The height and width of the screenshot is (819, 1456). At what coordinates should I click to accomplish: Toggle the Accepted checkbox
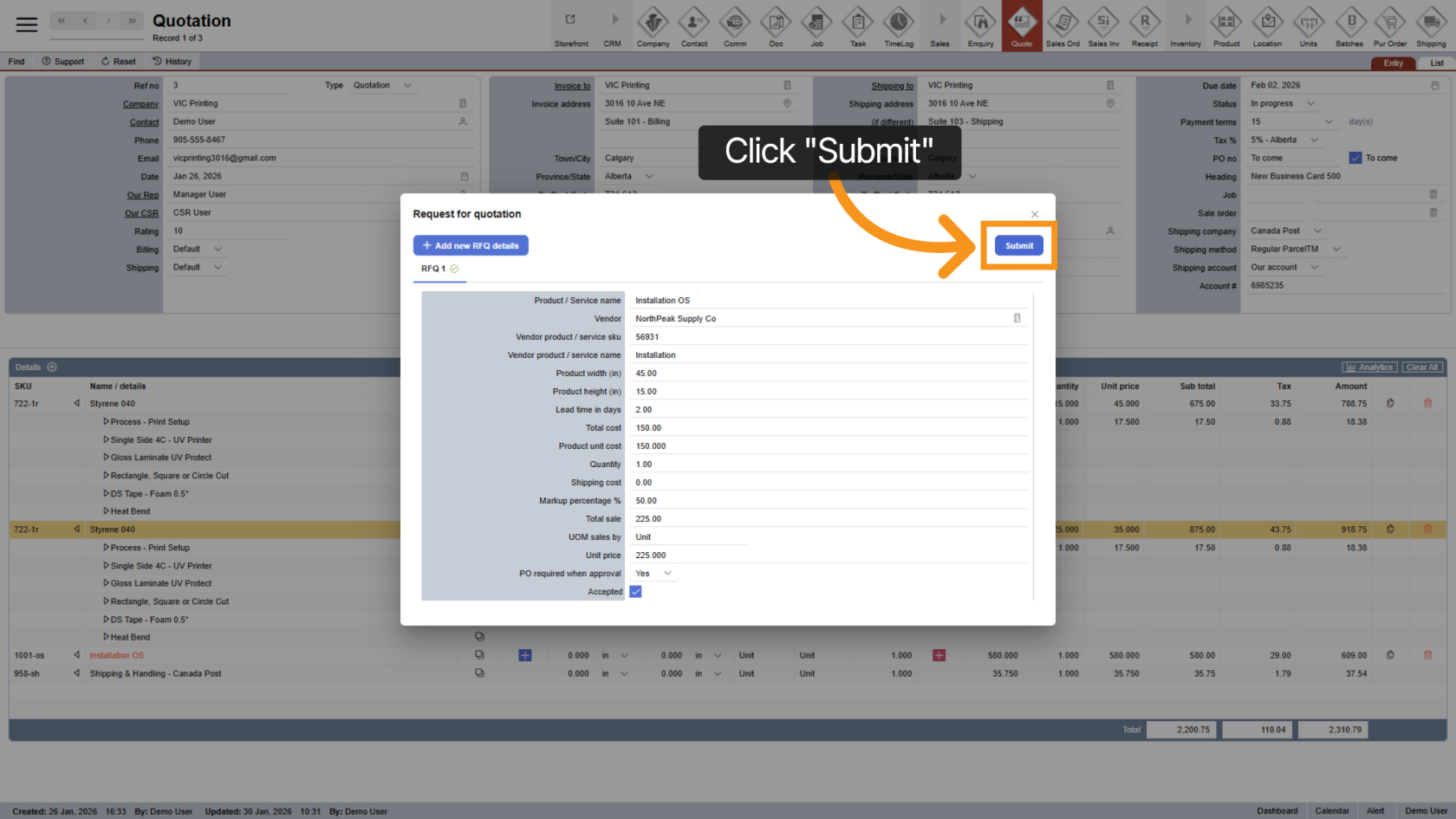pyautogui.click(x=635, y=592)
